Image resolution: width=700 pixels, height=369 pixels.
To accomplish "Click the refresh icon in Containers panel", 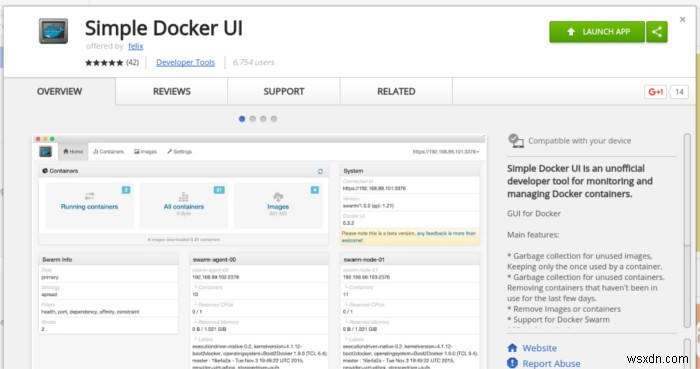I will coord(320,171).
